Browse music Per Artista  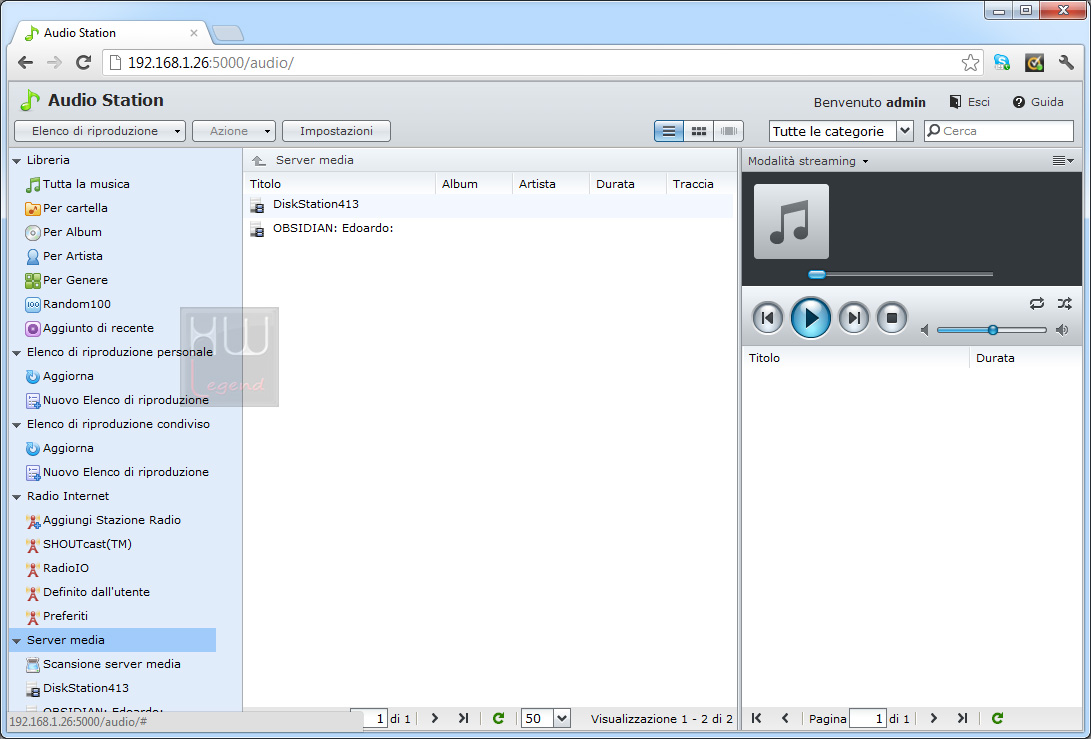pyautogui.click(x=63, y=256)
